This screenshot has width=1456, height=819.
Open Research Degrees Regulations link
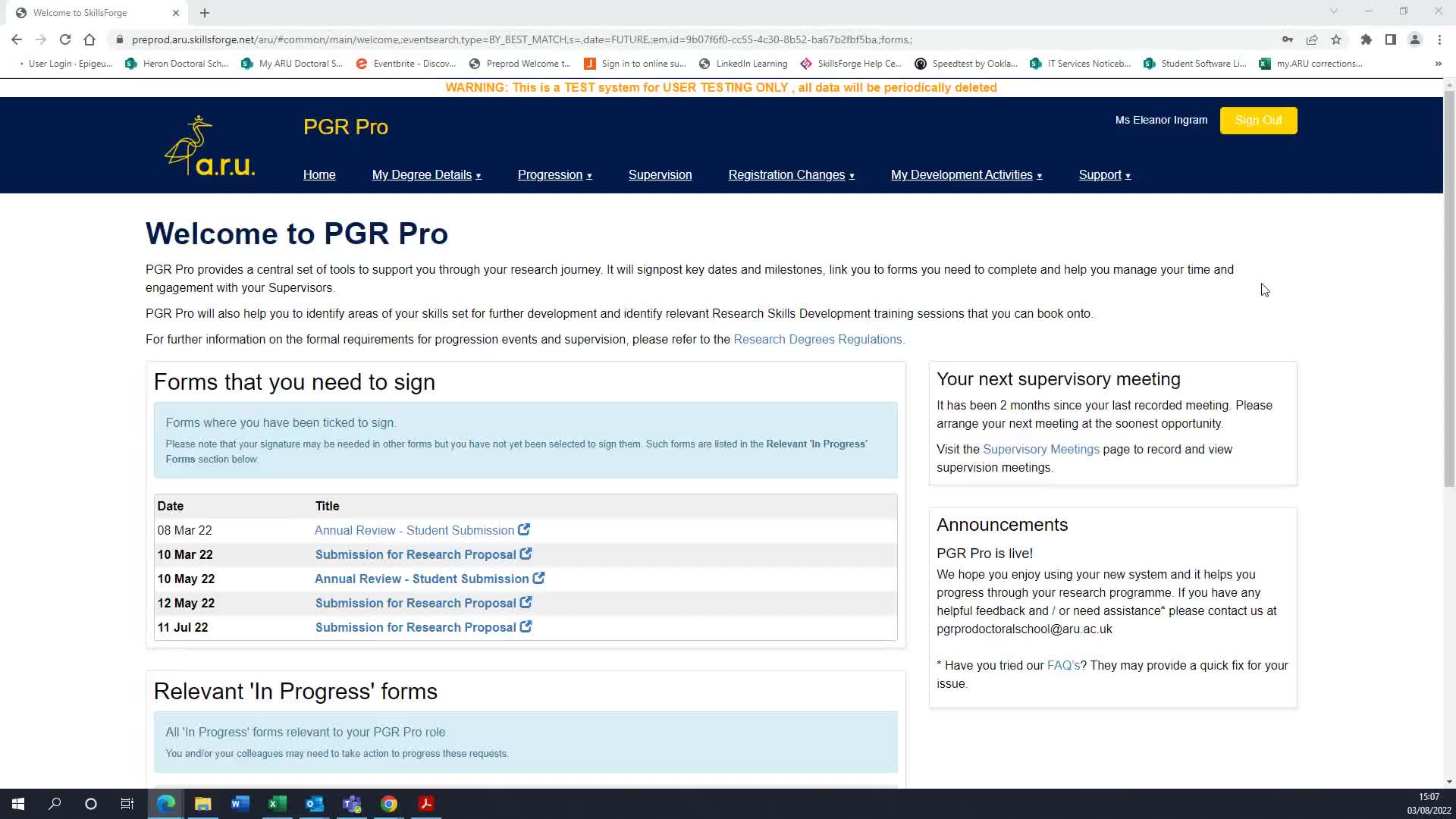pyautogui.click(x=819, y=340)
